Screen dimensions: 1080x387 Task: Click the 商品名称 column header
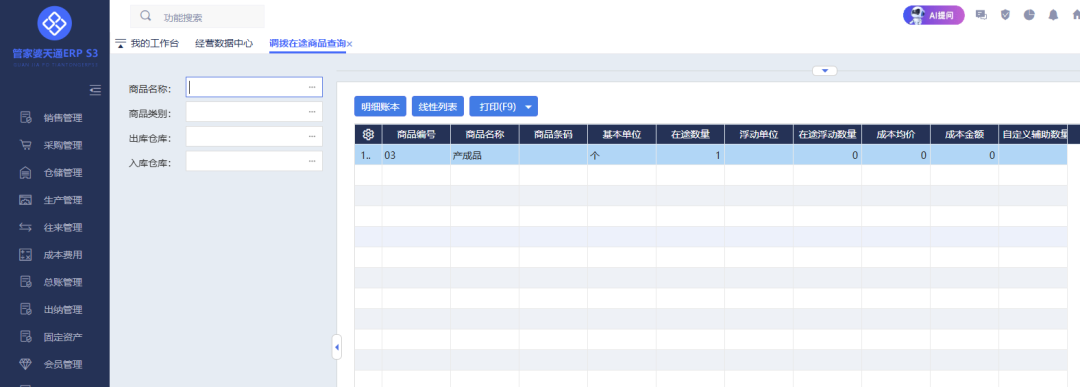[x=485, y=134]
